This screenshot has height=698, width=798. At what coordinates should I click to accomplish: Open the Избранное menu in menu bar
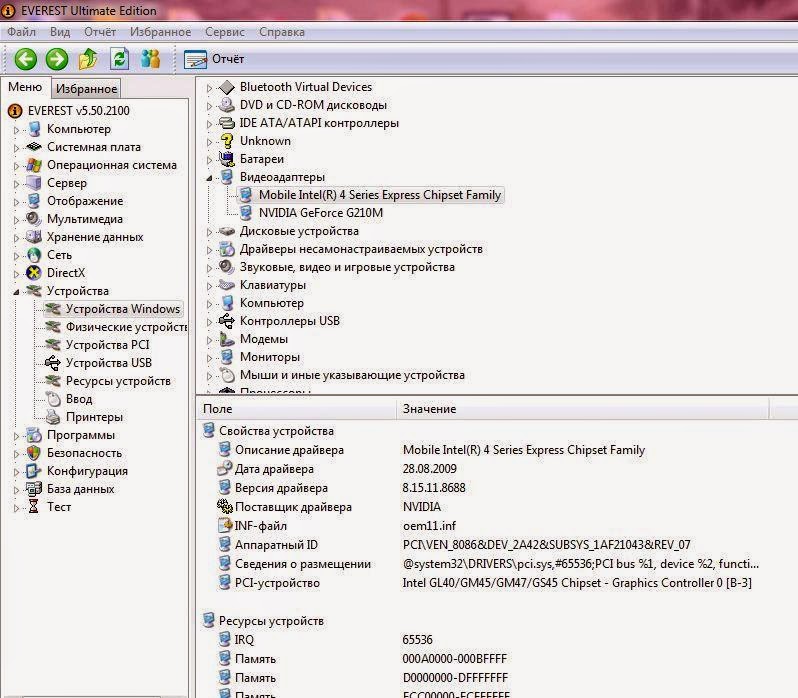(x=160, y=32)
